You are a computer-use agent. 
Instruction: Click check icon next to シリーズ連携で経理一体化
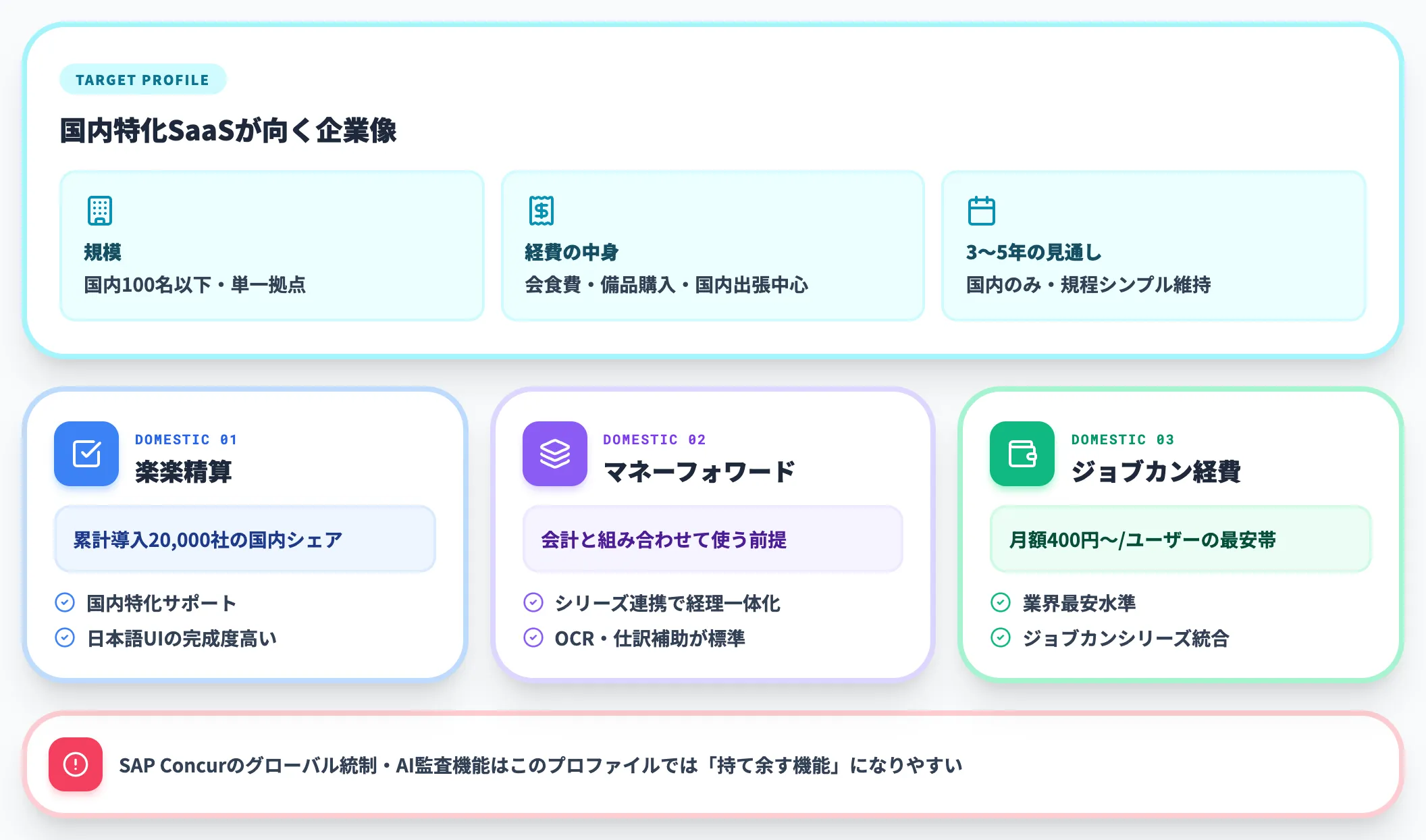[x=533, y=602]
